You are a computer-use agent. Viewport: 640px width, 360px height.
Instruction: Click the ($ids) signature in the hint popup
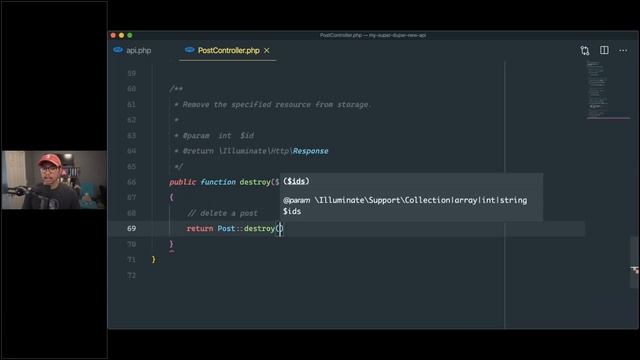click(x=296, y=181)
